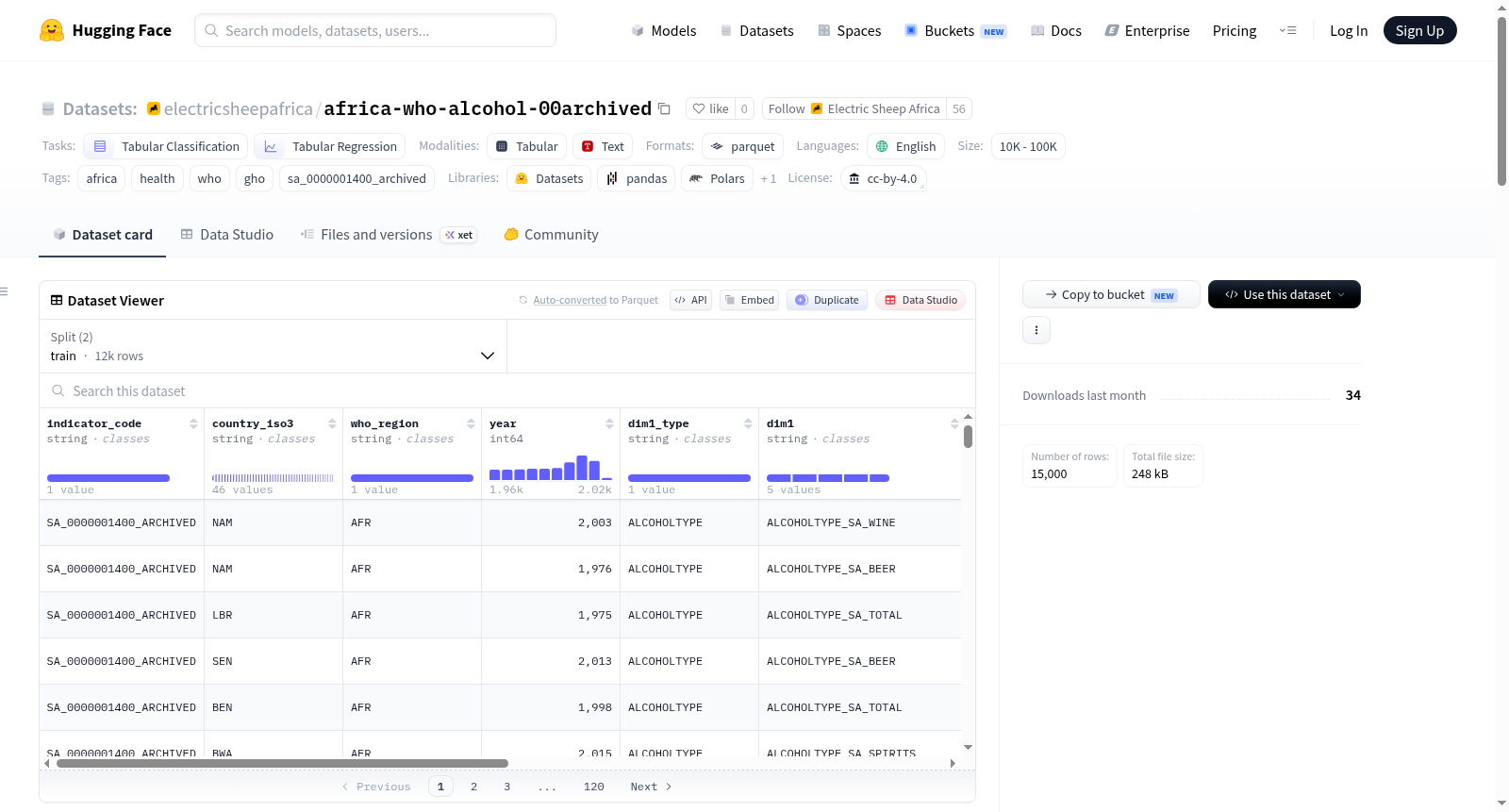Click the table vertical scrollbar thumb
The image size is (1509, 812).
tap(968, 437)
